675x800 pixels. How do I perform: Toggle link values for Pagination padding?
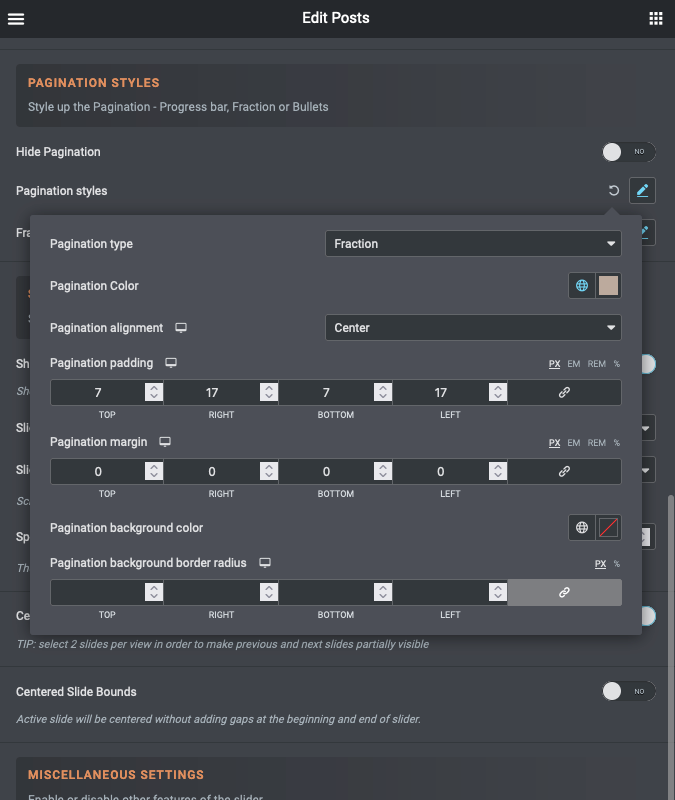pyautogui.click(x=564, y=393)
